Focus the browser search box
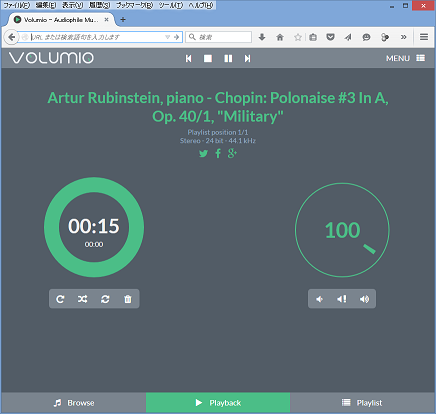Screen dimensions: 436x414 218,37
